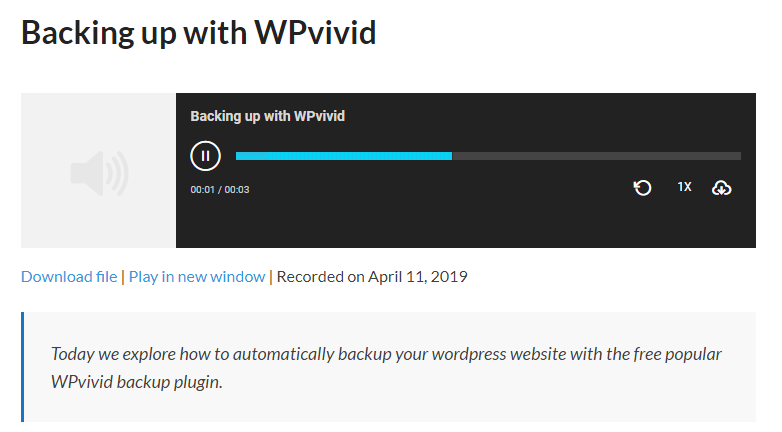Click the player's episode title text
The width and height of the screenshot is (782, 432).
(267, 116)
